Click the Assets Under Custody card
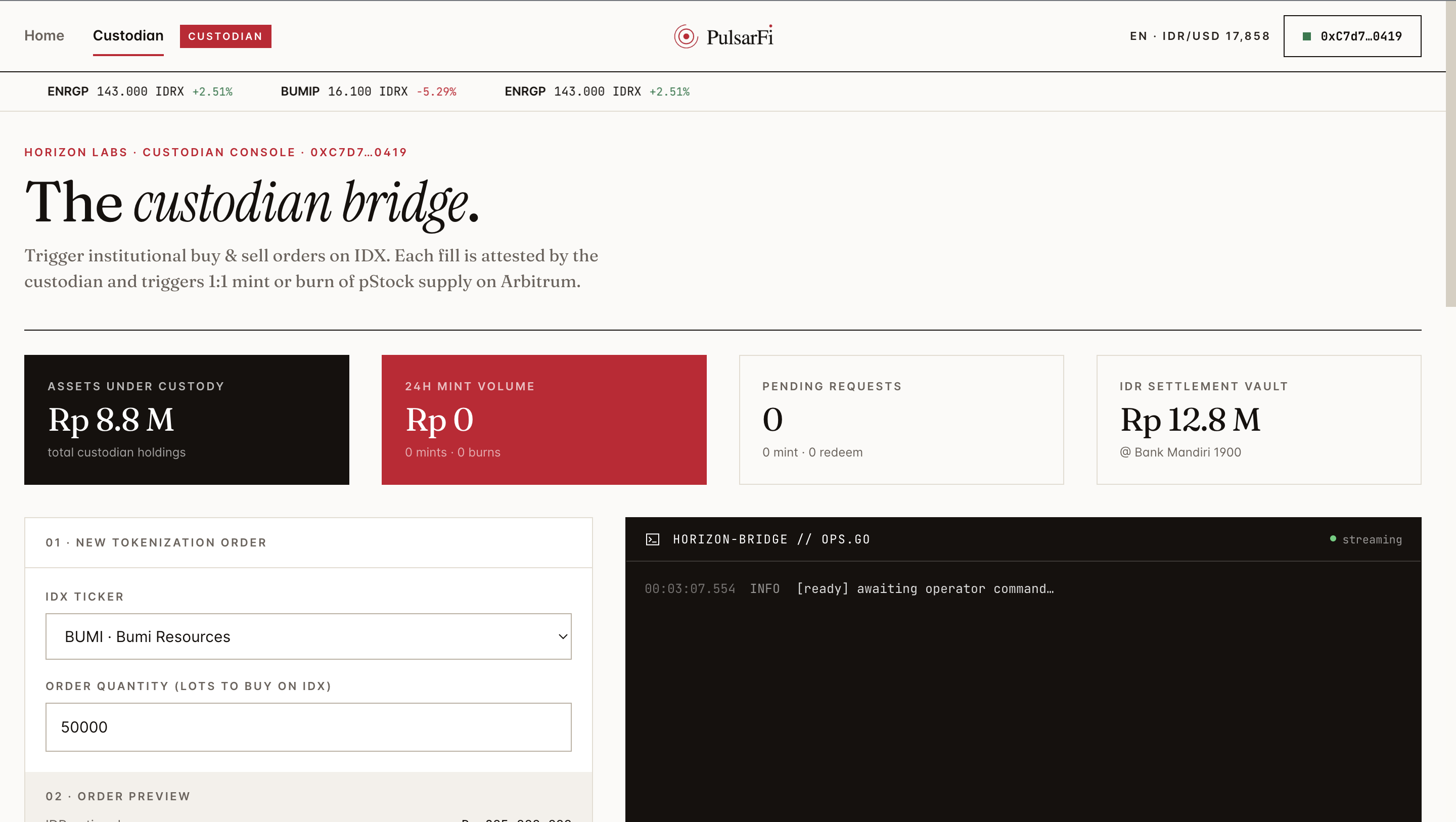This screenshot has width=1456, height=822. pos(187,420)
